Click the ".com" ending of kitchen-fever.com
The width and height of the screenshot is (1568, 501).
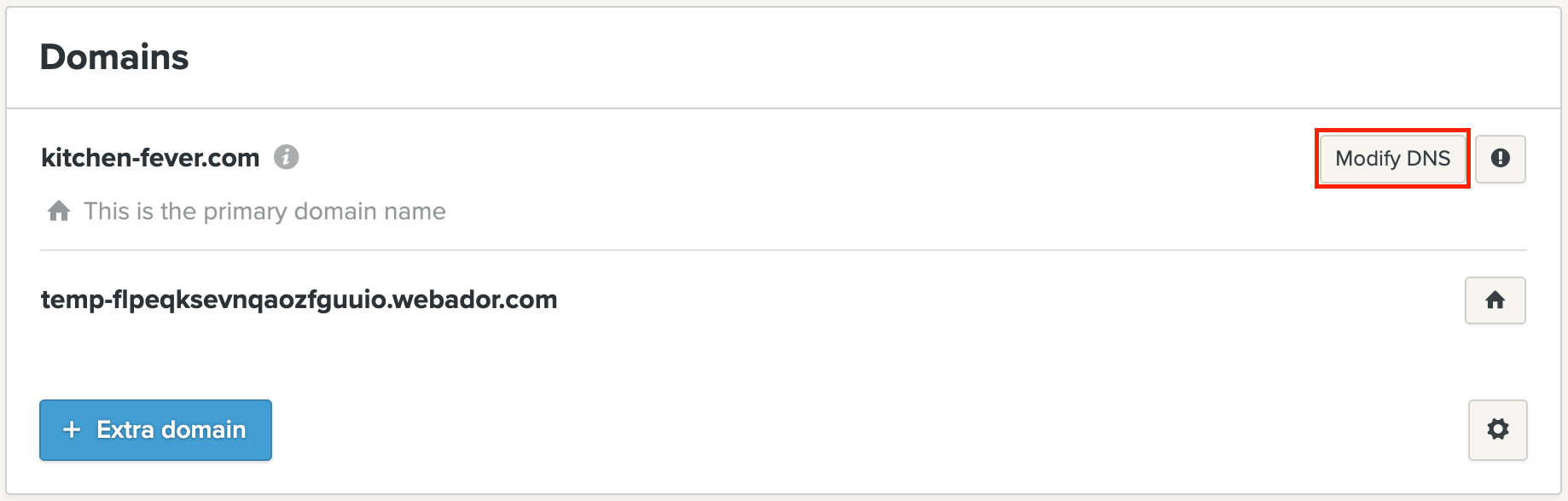pos(237,158)
